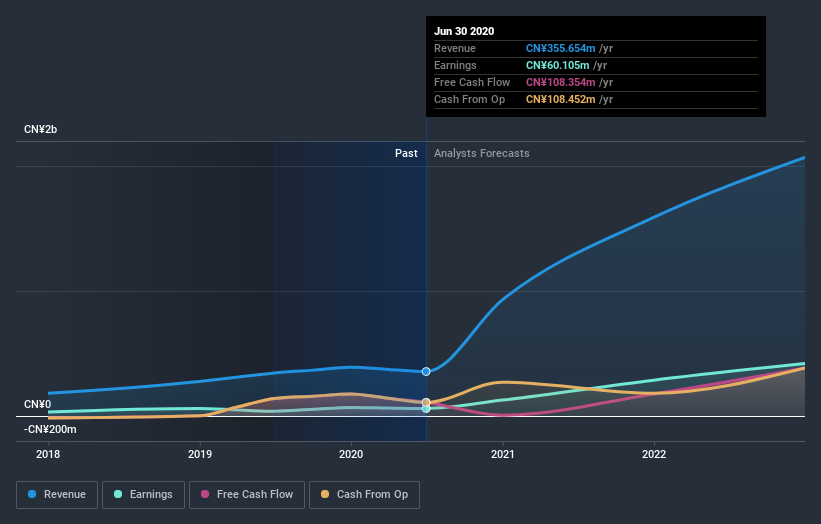Screen dimensions: 821x524
Task: Click the Revenue row label in tooltip
Action: pos(455,48)
